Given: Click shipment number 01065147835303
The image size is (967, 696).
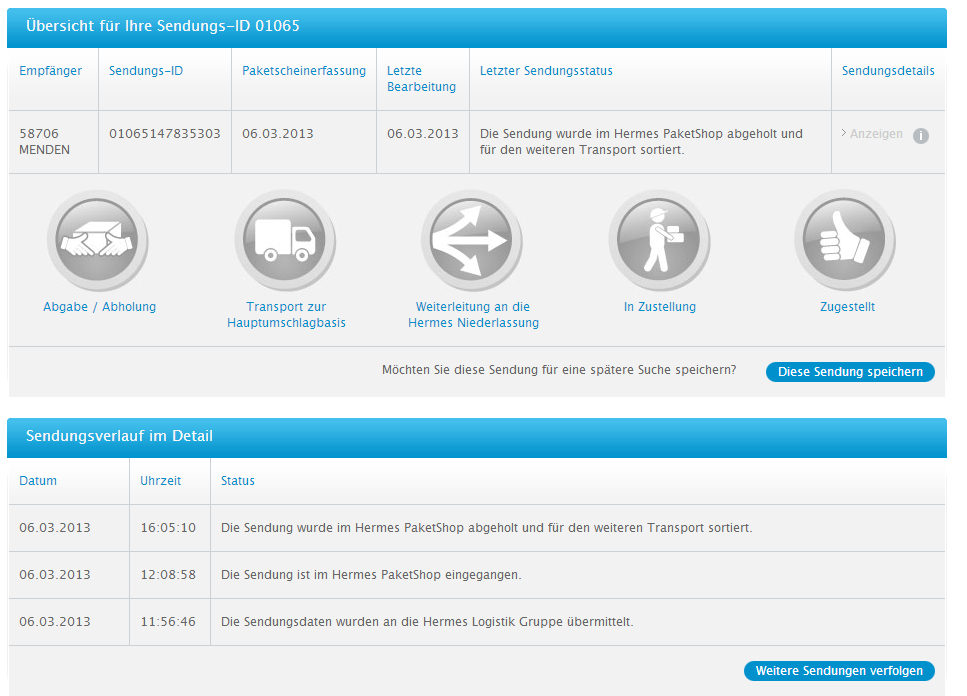Looking at the screenshot, I should click(165, 134).
